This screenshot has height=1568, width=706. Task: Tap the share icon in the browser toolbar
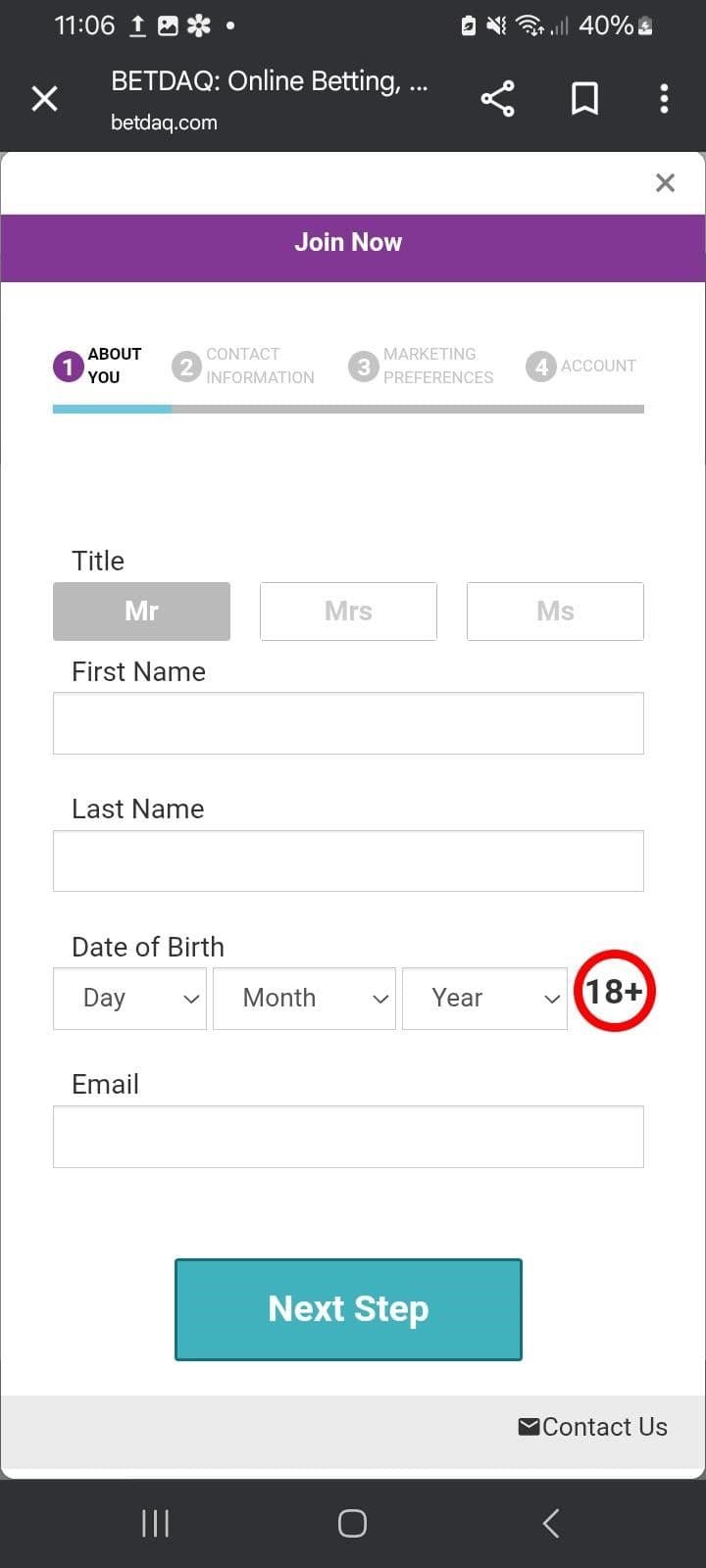point(497,98)
